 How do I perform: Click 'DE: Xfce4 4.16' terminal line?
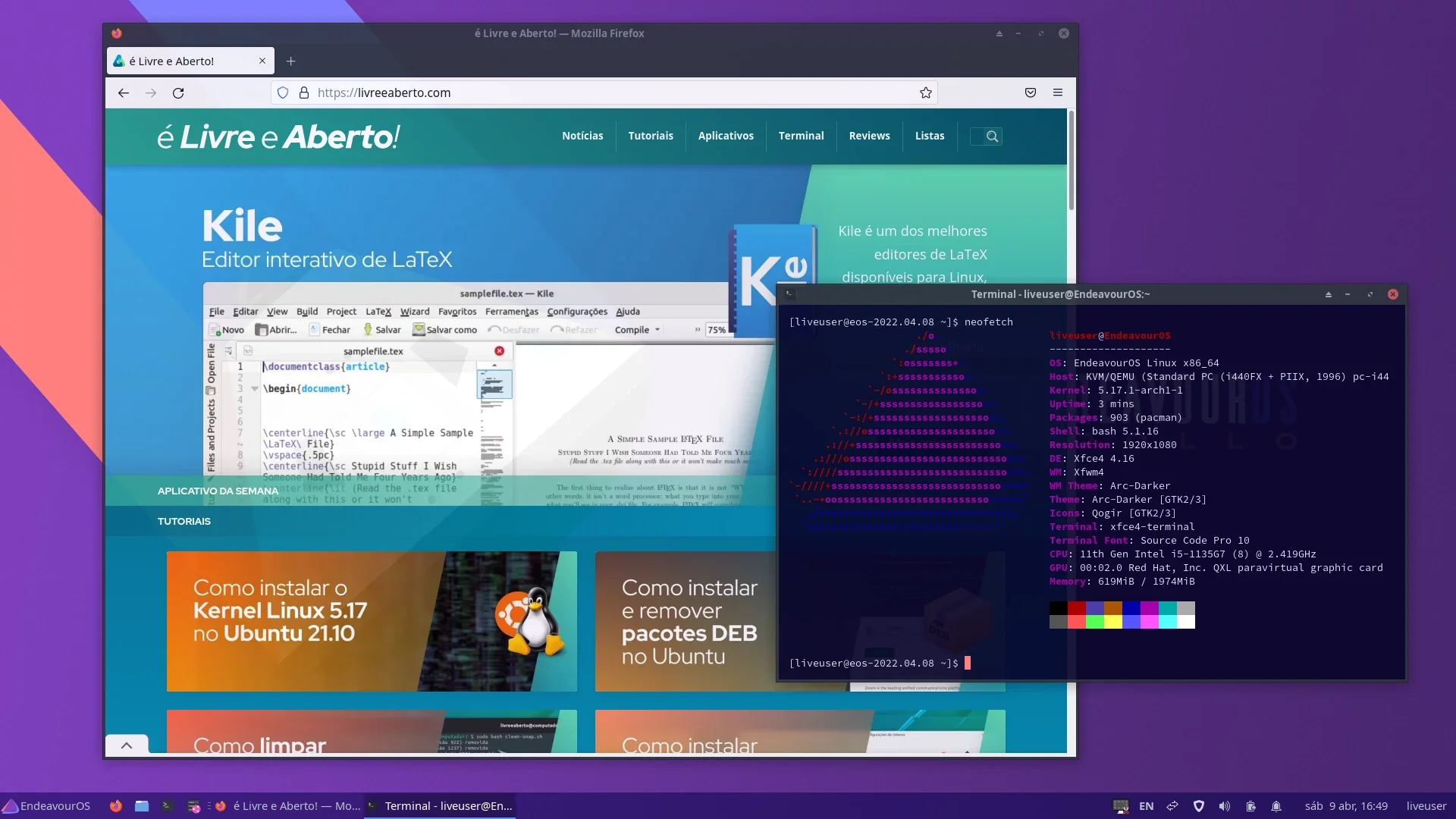click(1091, 458)
